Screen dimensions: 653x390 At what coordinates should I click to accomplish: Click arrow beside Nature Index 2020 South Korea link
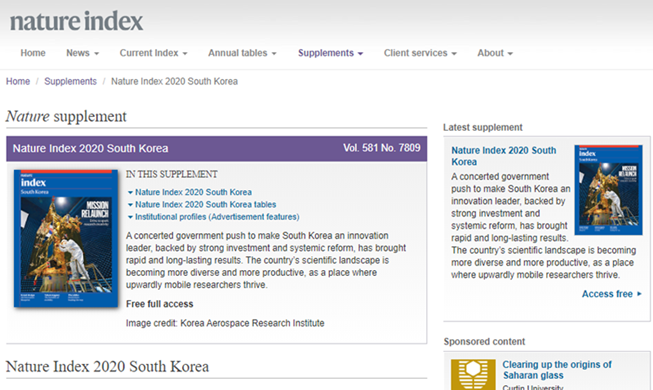(x=130, y=192)
